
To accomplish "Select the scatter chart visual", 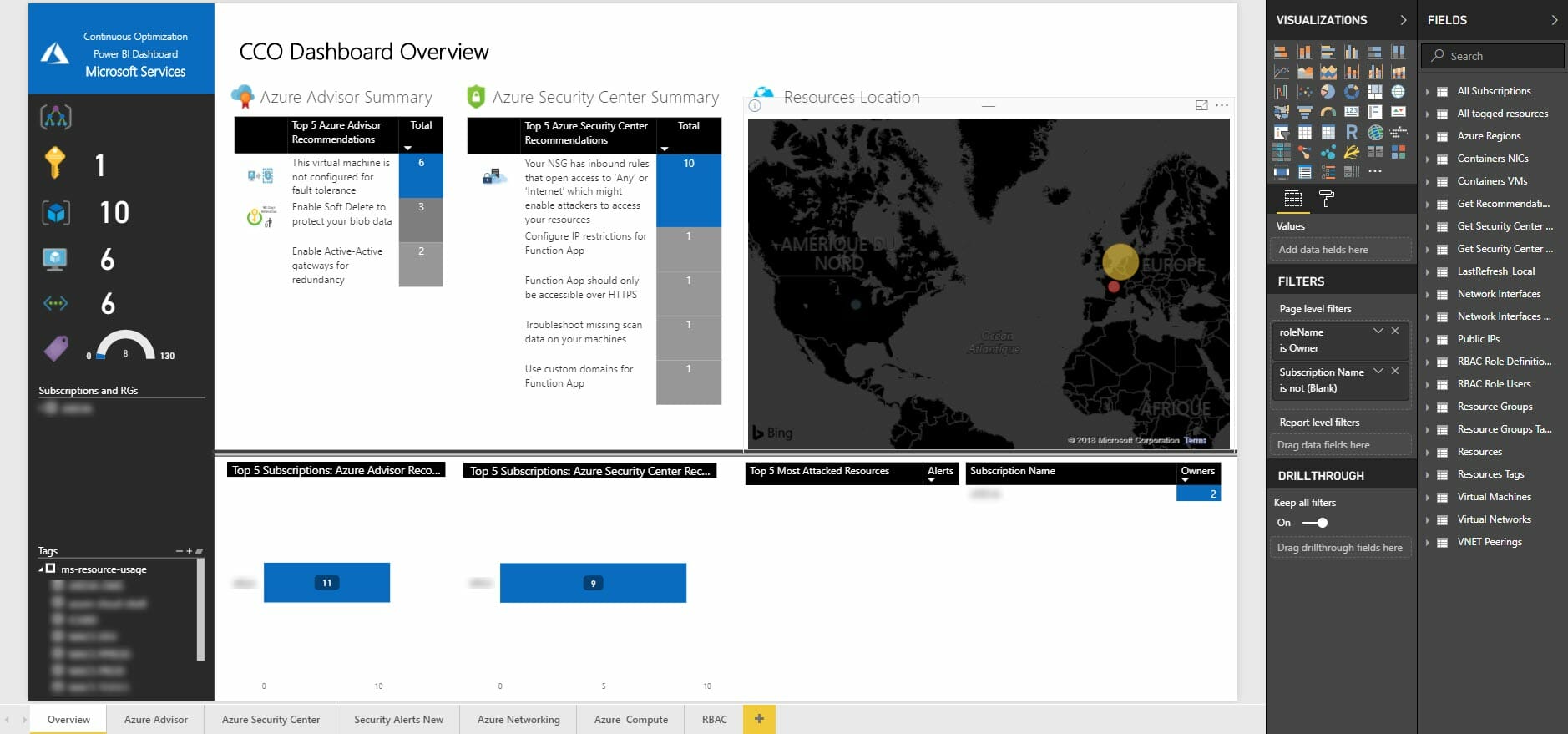I will 1304,92.
